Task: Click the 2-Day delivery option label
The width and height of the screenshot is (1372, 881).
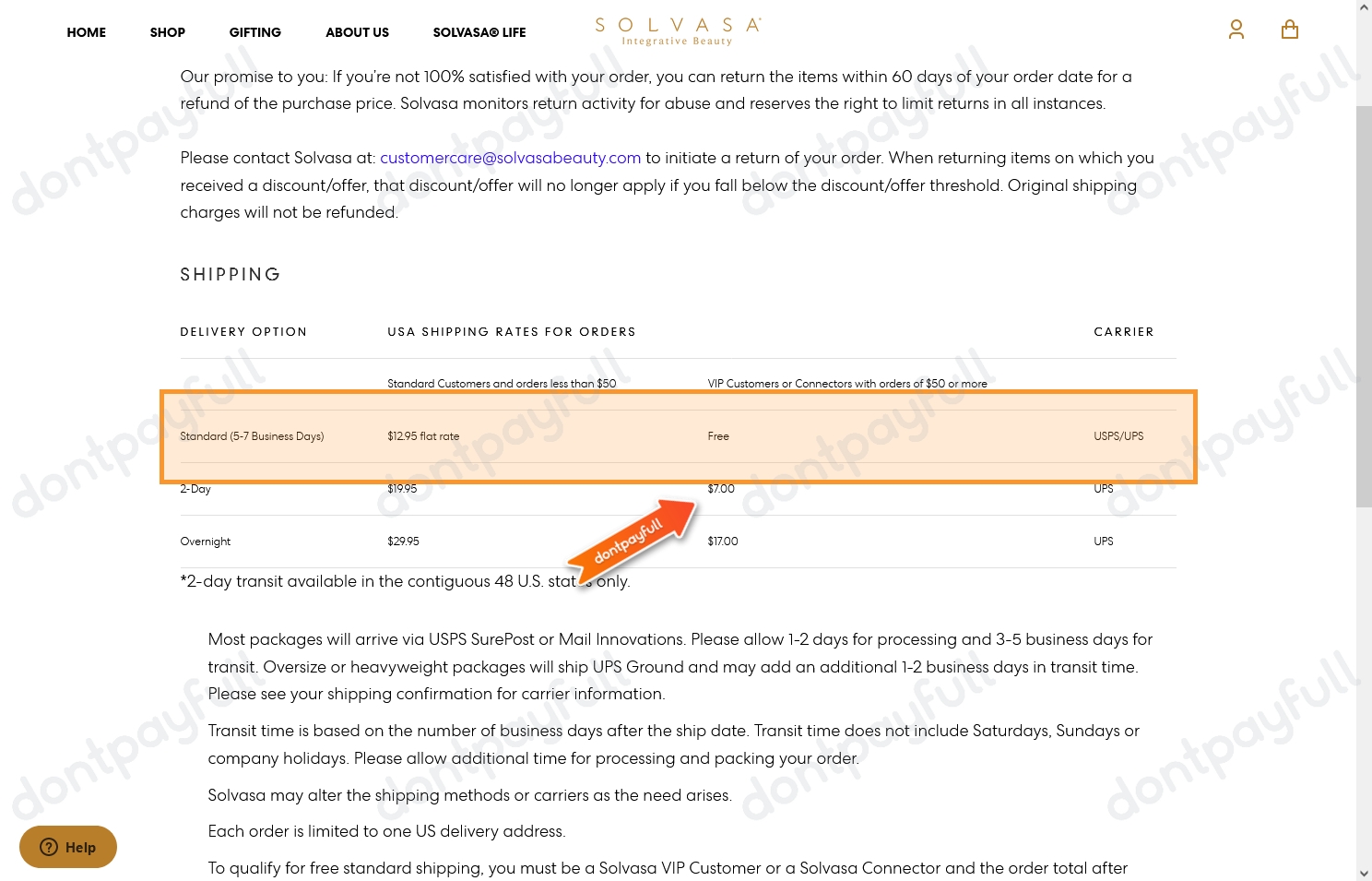Action: tap(195, 489)
